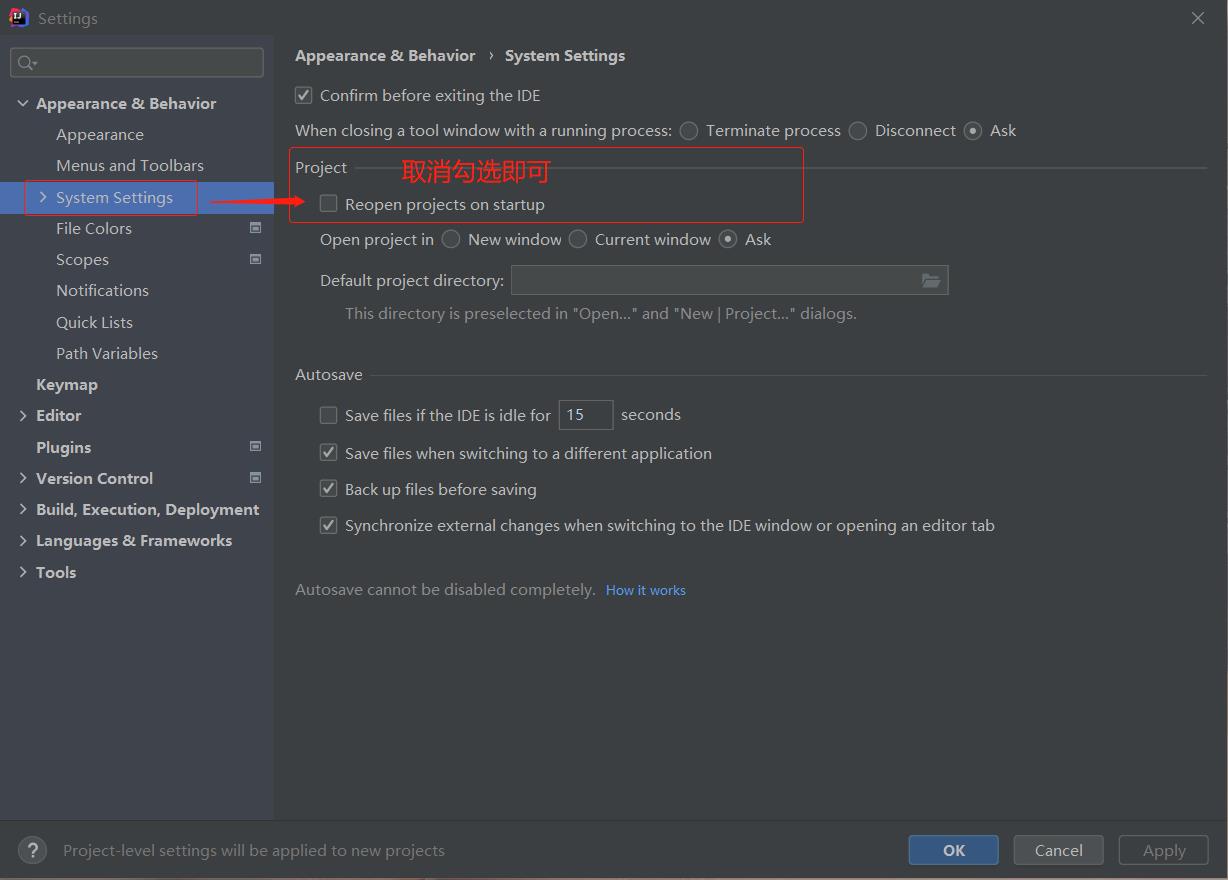1228x880 pixels.
Task: Open Quick Lists settings
Action: 94,322
